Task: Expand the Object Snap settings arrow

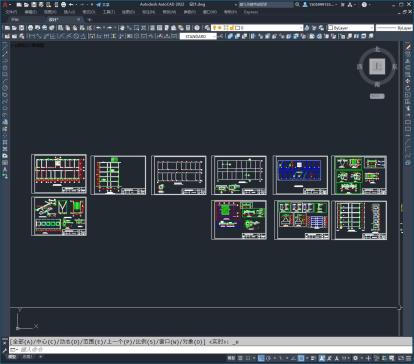Action: pyautogui.click(x=306, y=358)
